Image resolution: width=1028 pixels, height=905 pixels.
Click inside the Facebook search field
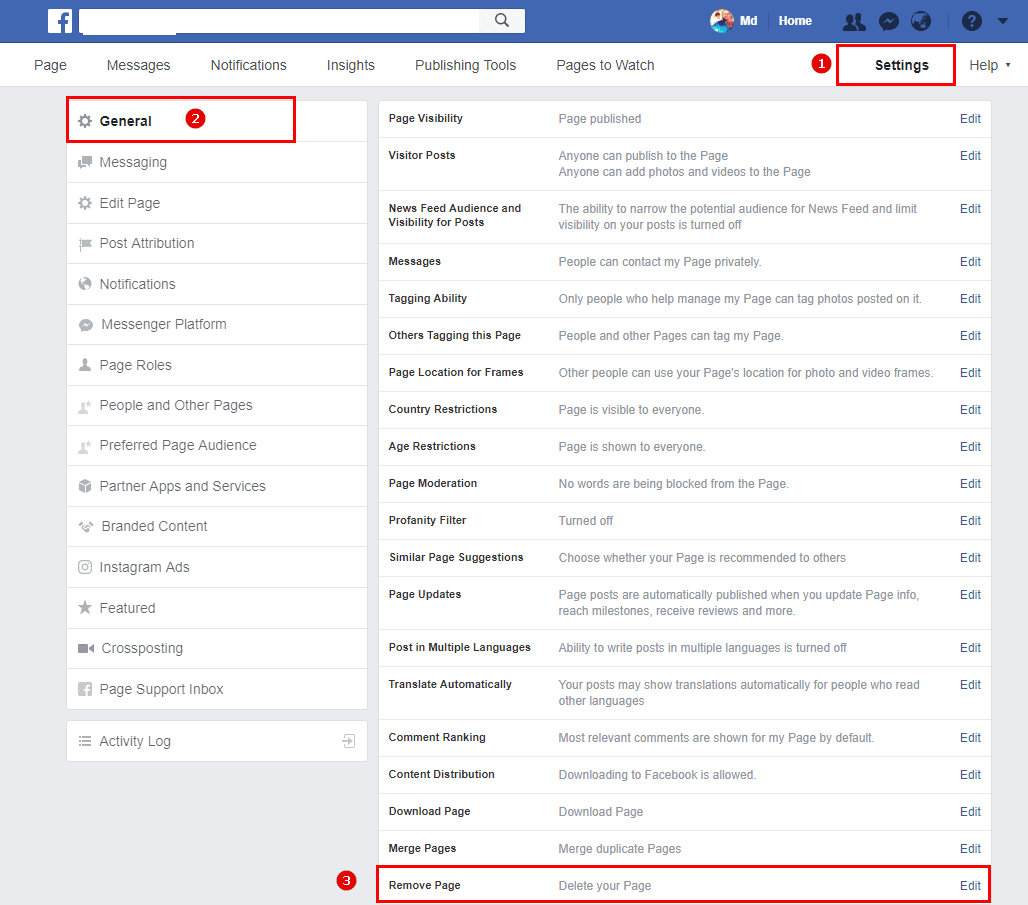click(x=280, y=21)
